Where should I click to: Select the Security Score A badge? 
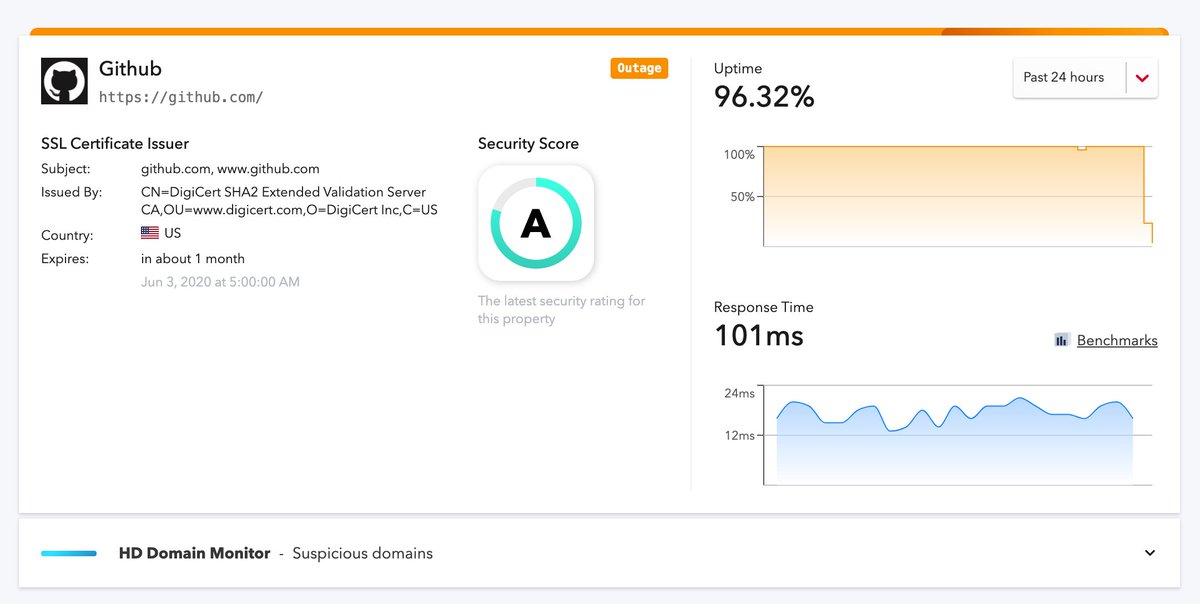pos(536,224)
